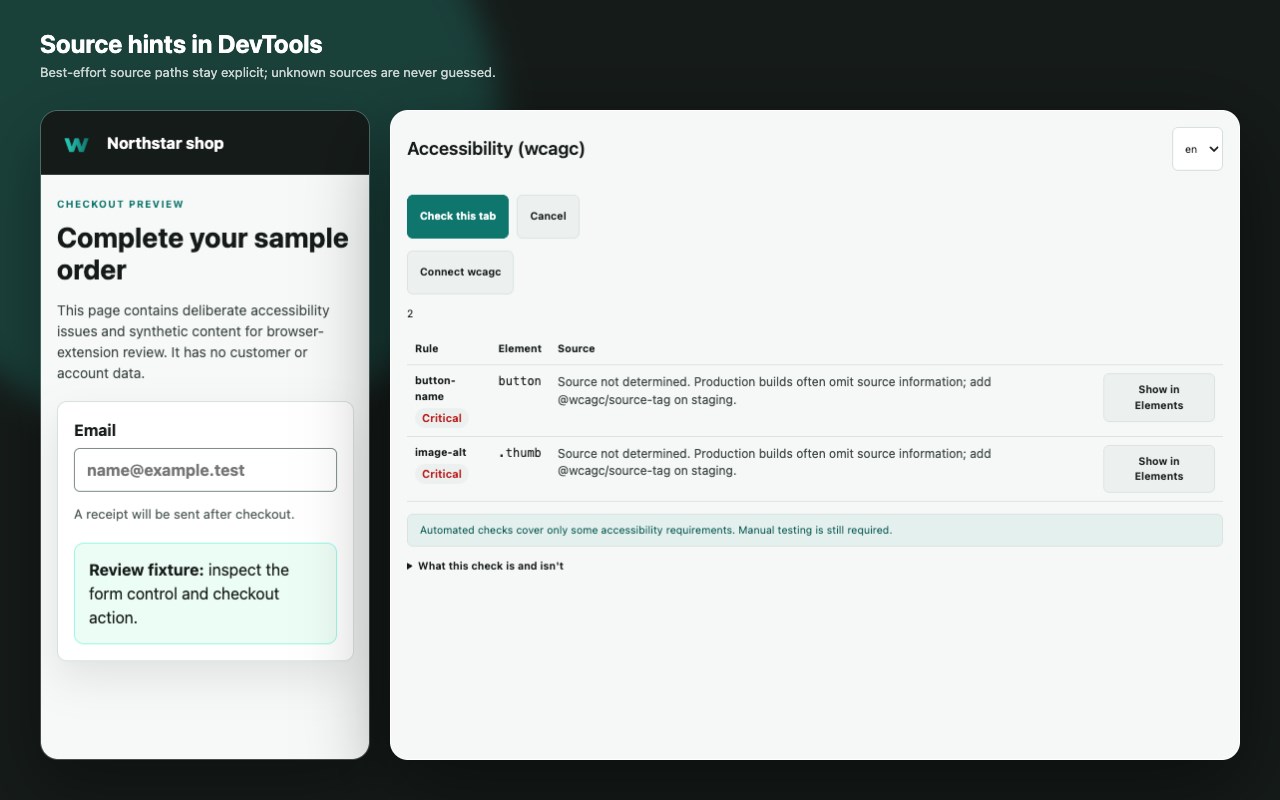Click the Review fixture notice box
The height and width of the screenshot is (800, 1280).
205,594
